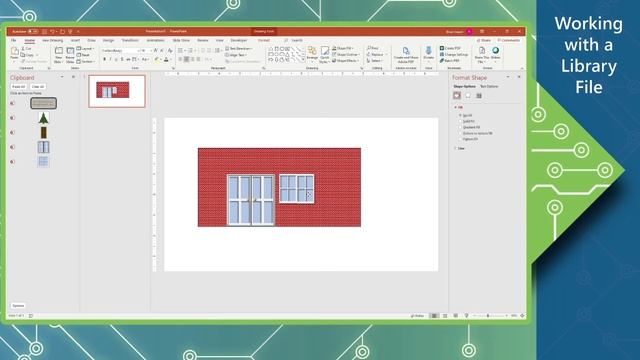Click the Dictate microphone icon

click(x=429, y=51)
